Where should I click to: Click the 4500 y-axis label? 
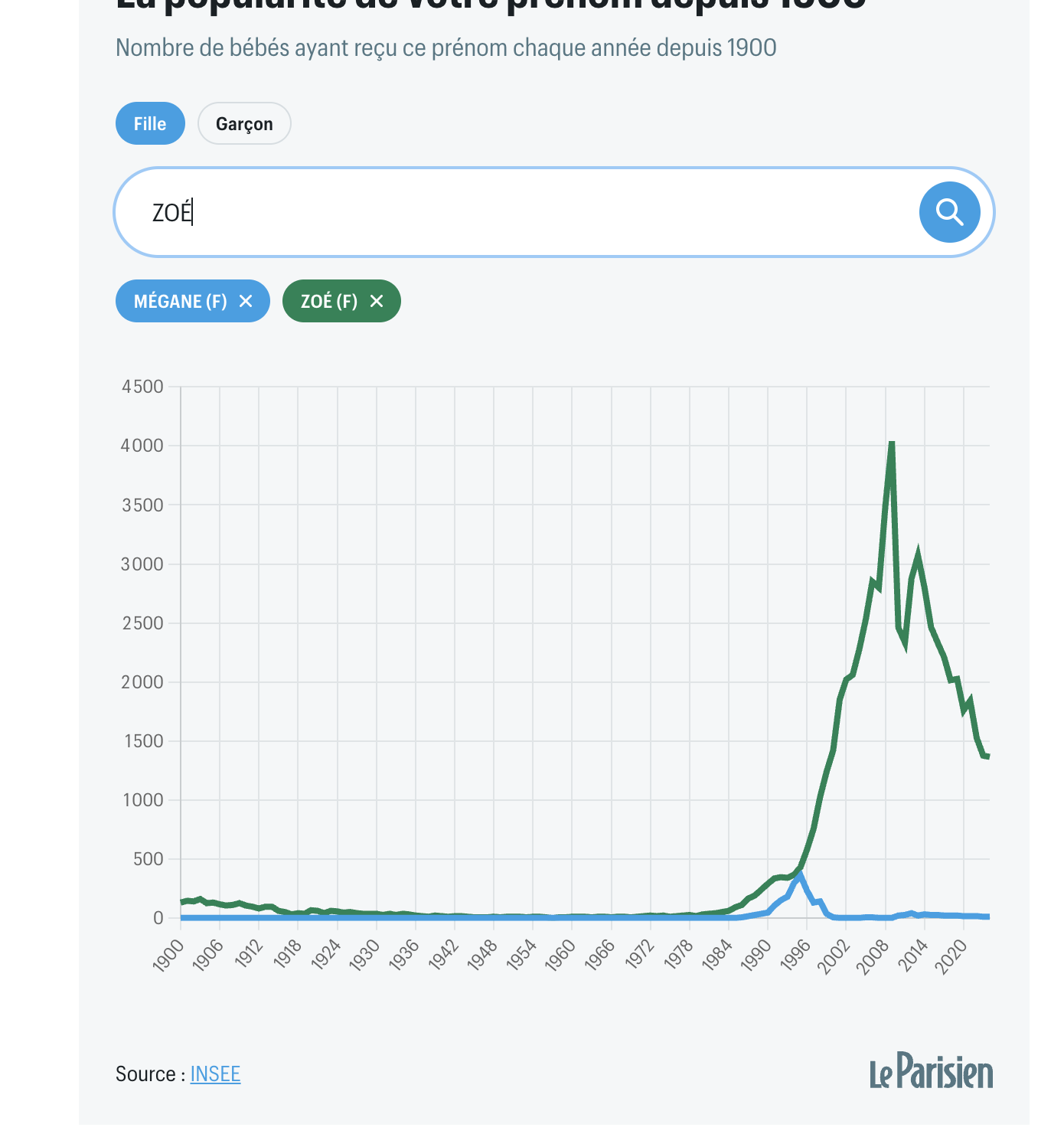[142, 387]
